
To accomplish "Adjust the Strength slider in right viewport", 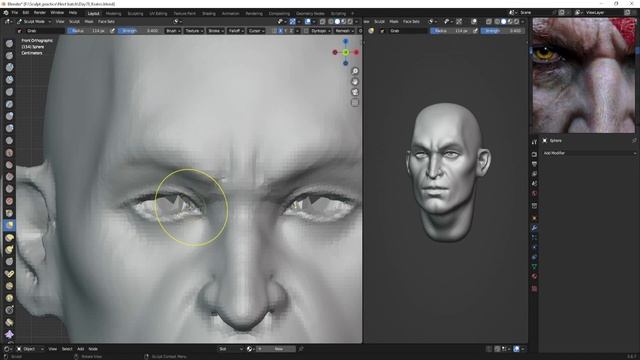I will (x=502, y=31).
